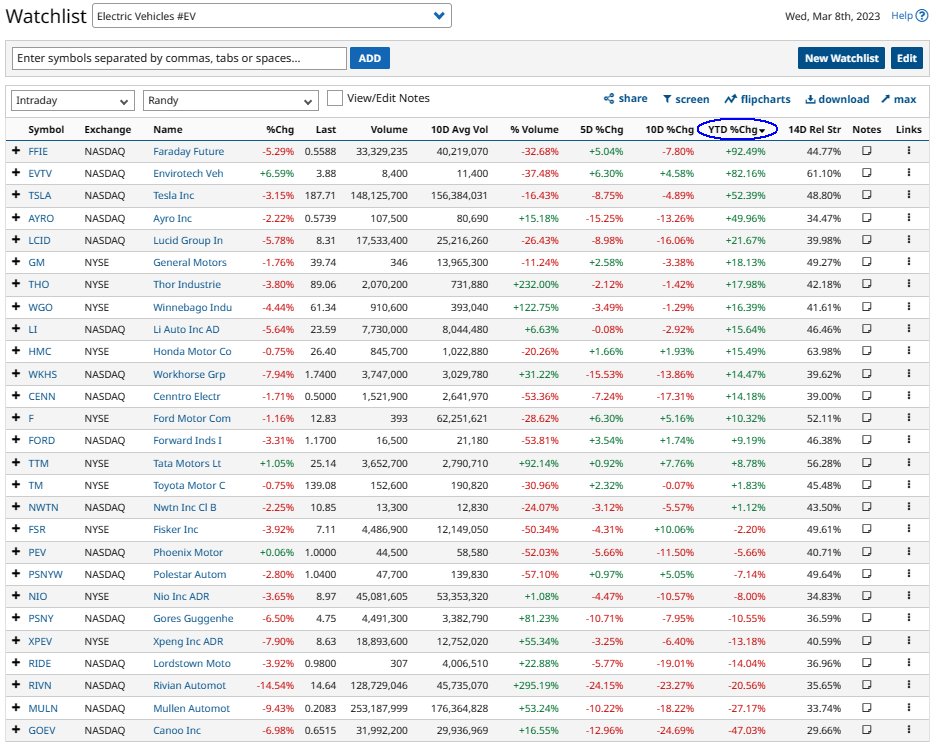Open links menu for PEV row

point(909,551)
